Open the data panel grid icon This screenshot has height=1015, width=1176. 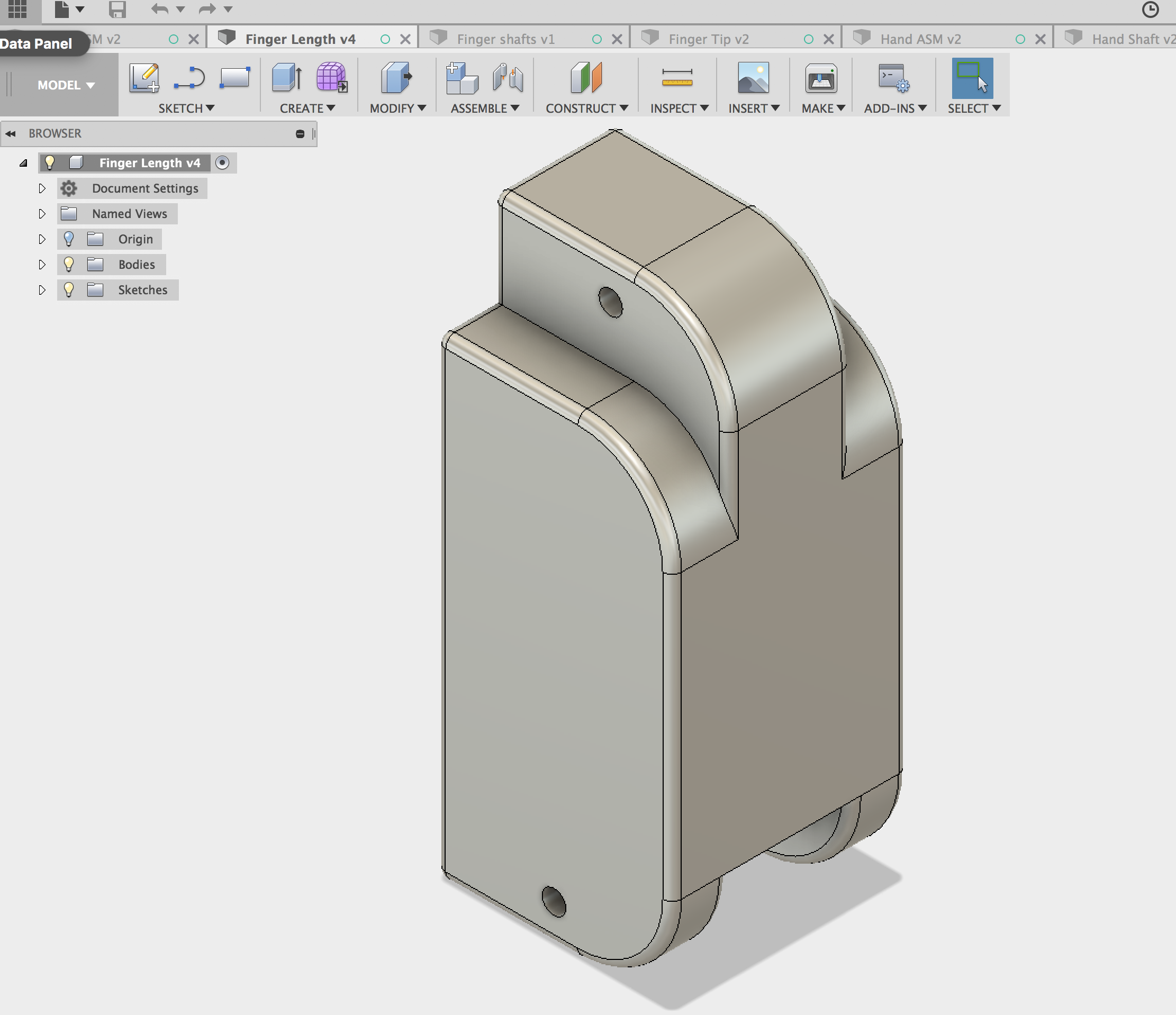pos(17,8)
